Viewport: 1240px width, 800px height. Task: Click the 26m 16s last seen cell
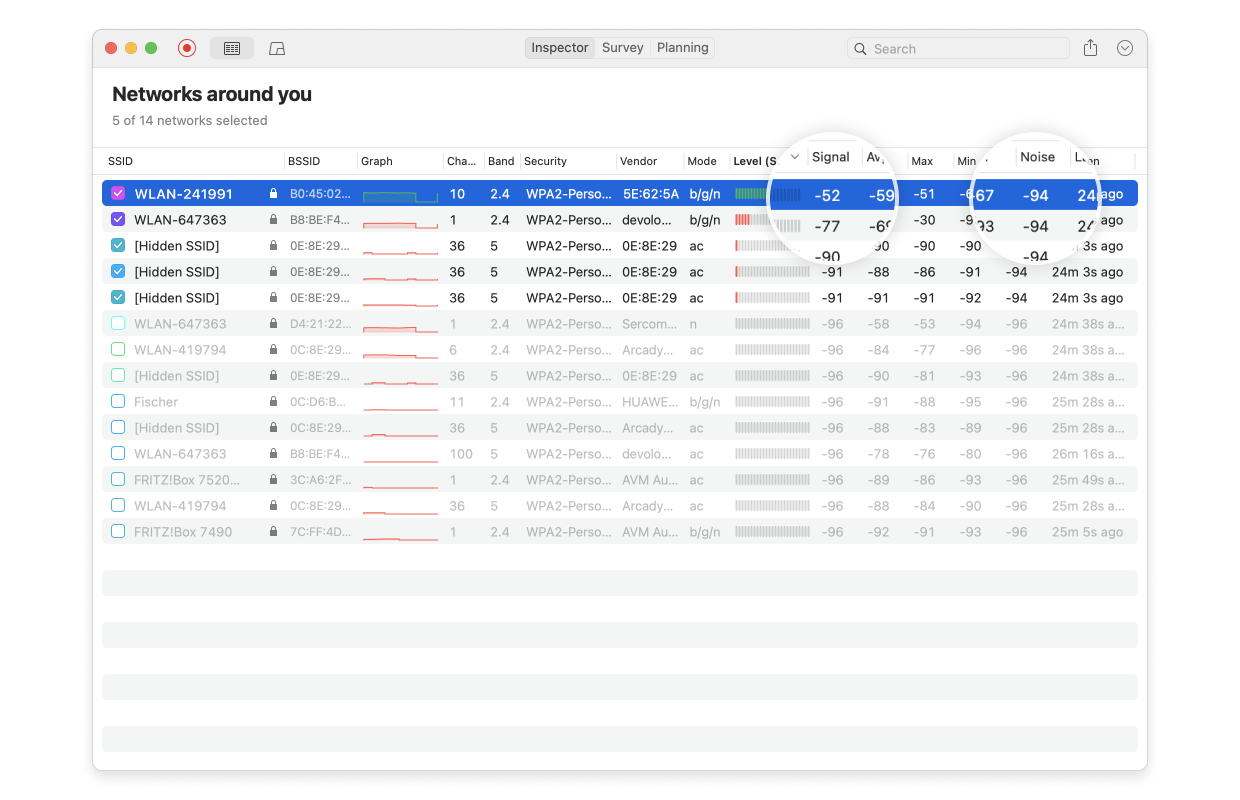(x=1088, y=454)
